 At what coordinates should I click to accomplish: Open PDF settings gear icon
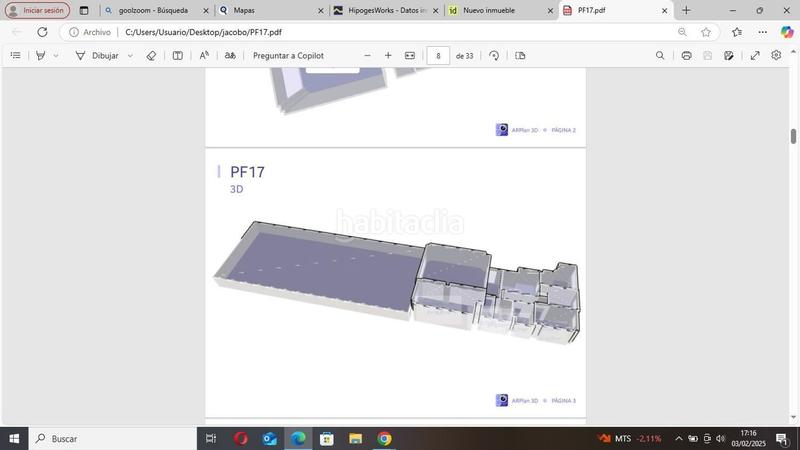(x=776, y=56)
